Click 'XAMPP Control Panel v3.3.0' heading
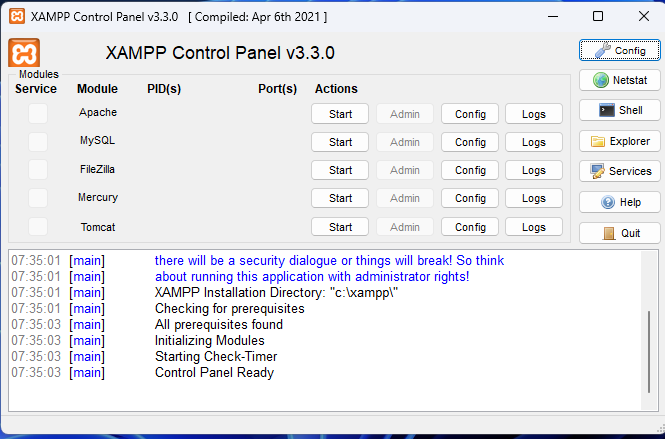665x439 pixels. click(x=220, y=53)
